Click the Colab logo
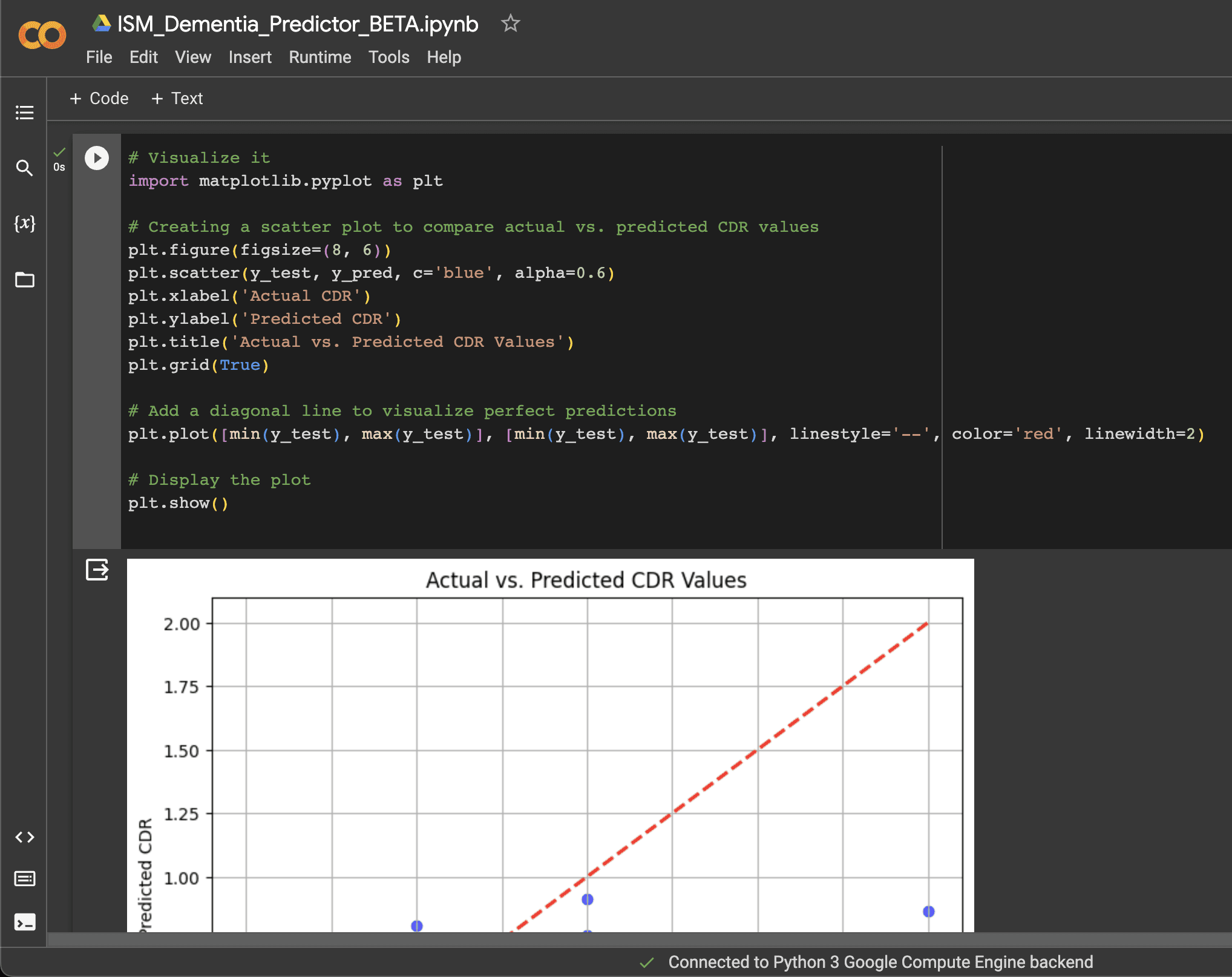The image size is (1232, 977). [42, 36]
